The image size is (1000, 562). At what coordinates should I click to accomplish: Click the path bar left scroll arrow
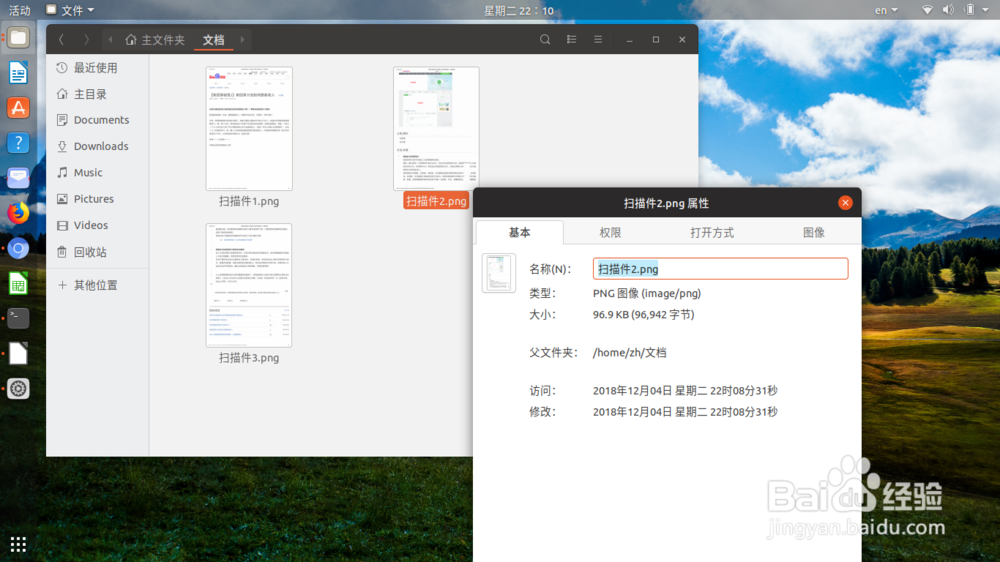click(x=110, y=40)
